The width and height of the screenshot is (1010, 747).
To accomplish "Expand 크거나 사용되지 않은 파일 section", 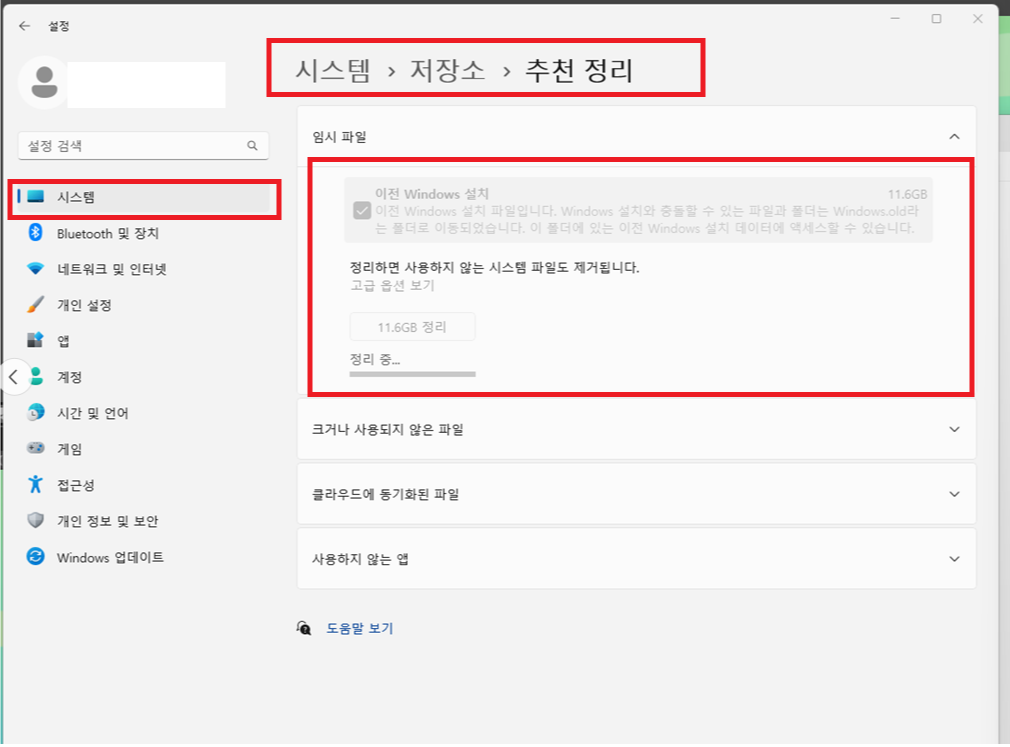I will coord(954,430).
